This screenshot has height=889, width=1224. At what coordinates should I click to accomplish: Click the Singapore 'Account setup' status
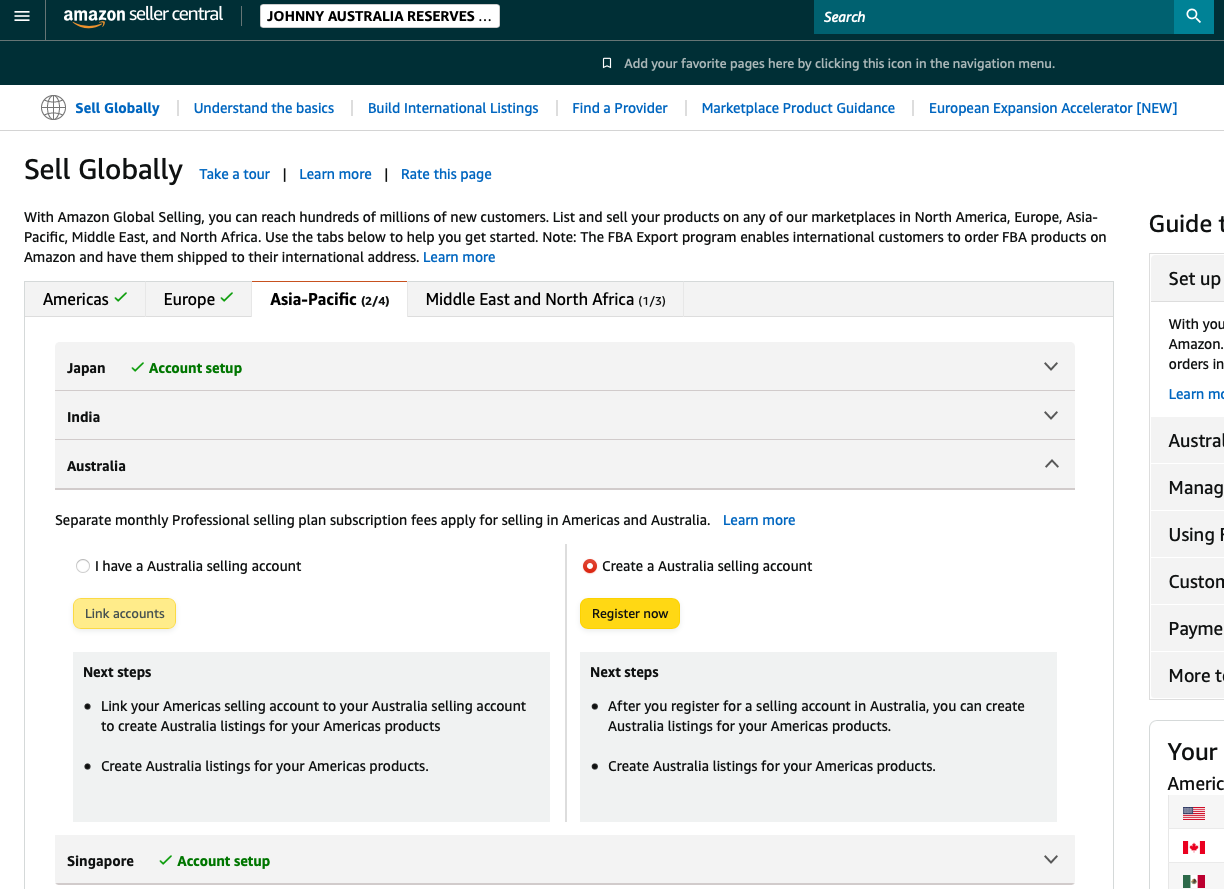click(215, 861)
